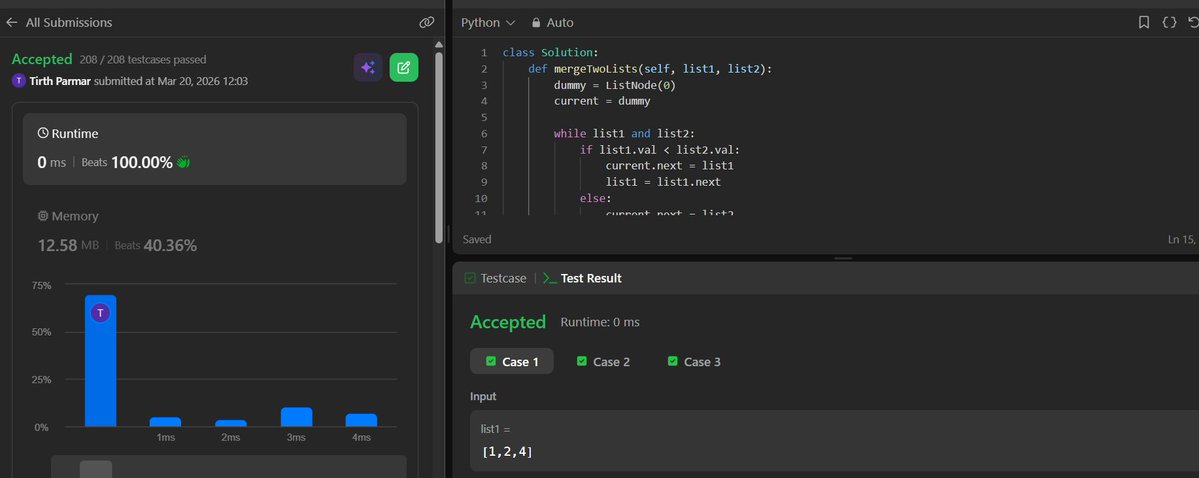The image size is (1199, 478).
Task: Click 'Ln 15' cursor position indicator
Action: point(1183,239)
